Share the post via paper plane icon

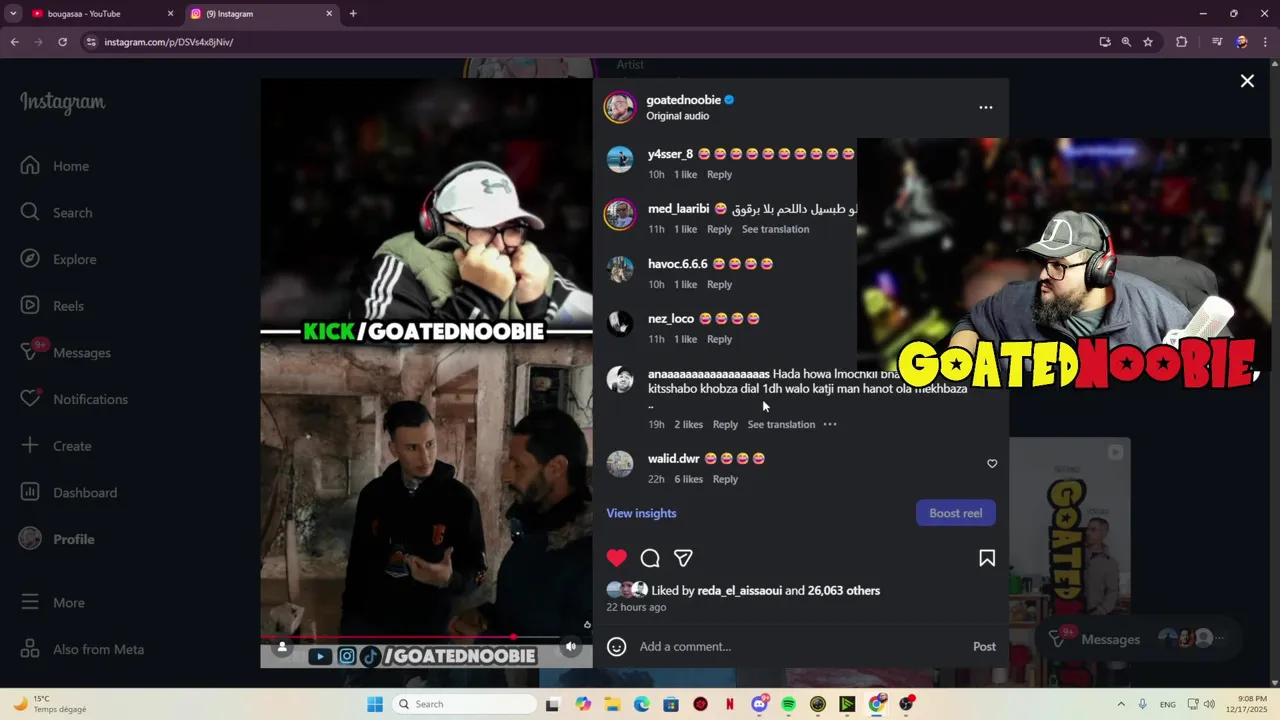[x=683, y=558]
